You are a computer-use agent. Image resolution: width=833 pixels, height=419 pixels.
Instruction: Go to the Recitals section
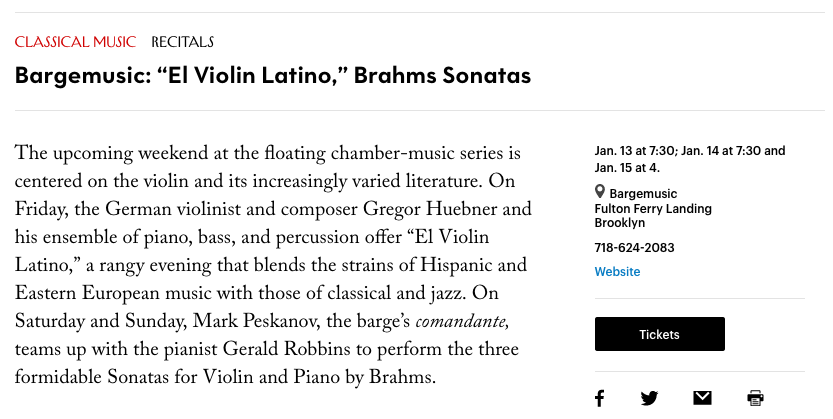pos(182,42)
